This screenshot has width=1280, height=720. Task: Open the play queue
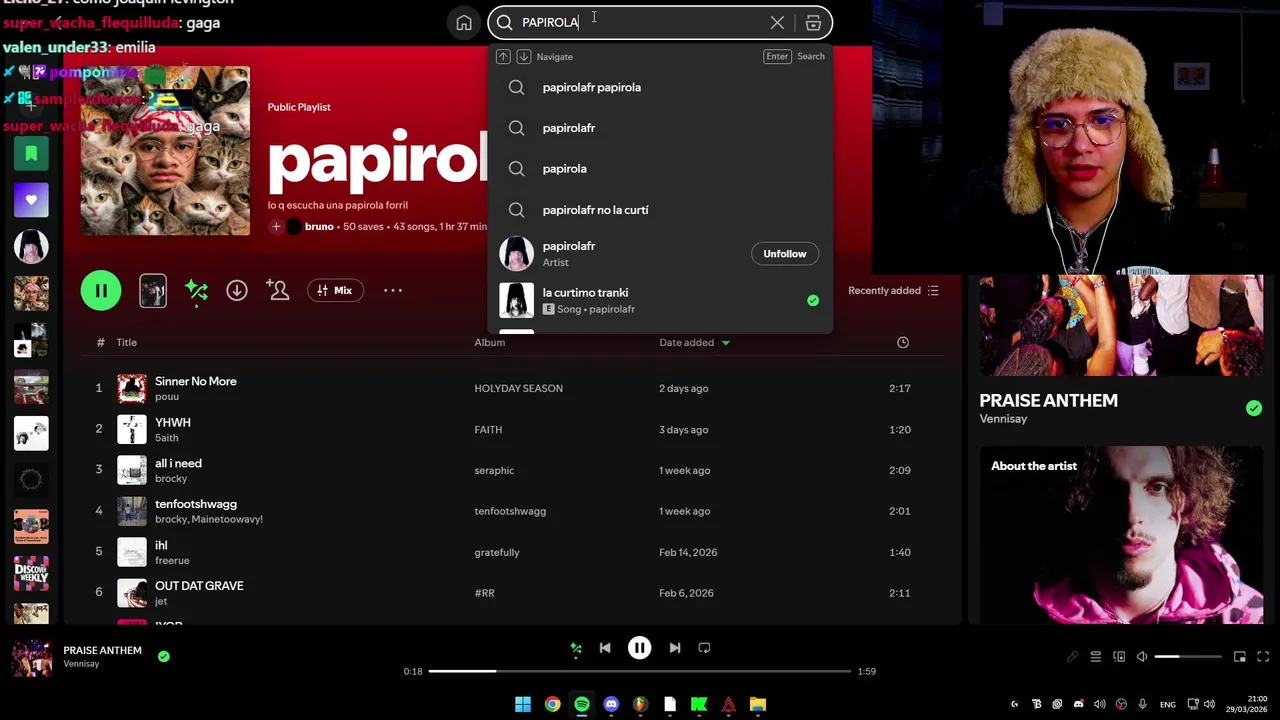(x=1096, y=657)
